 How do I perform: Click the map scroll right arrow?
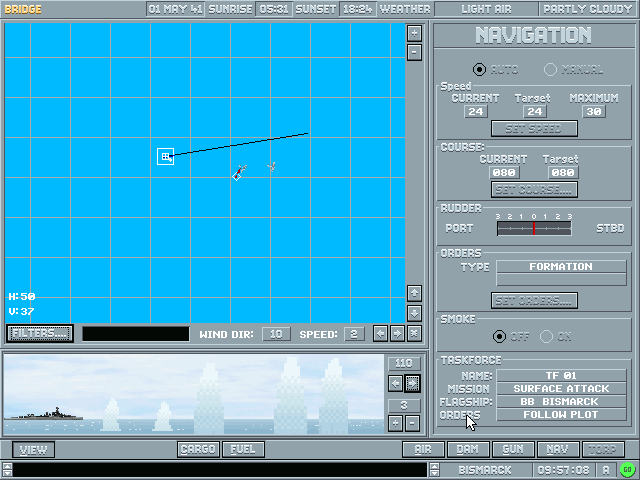coord(397,333)
